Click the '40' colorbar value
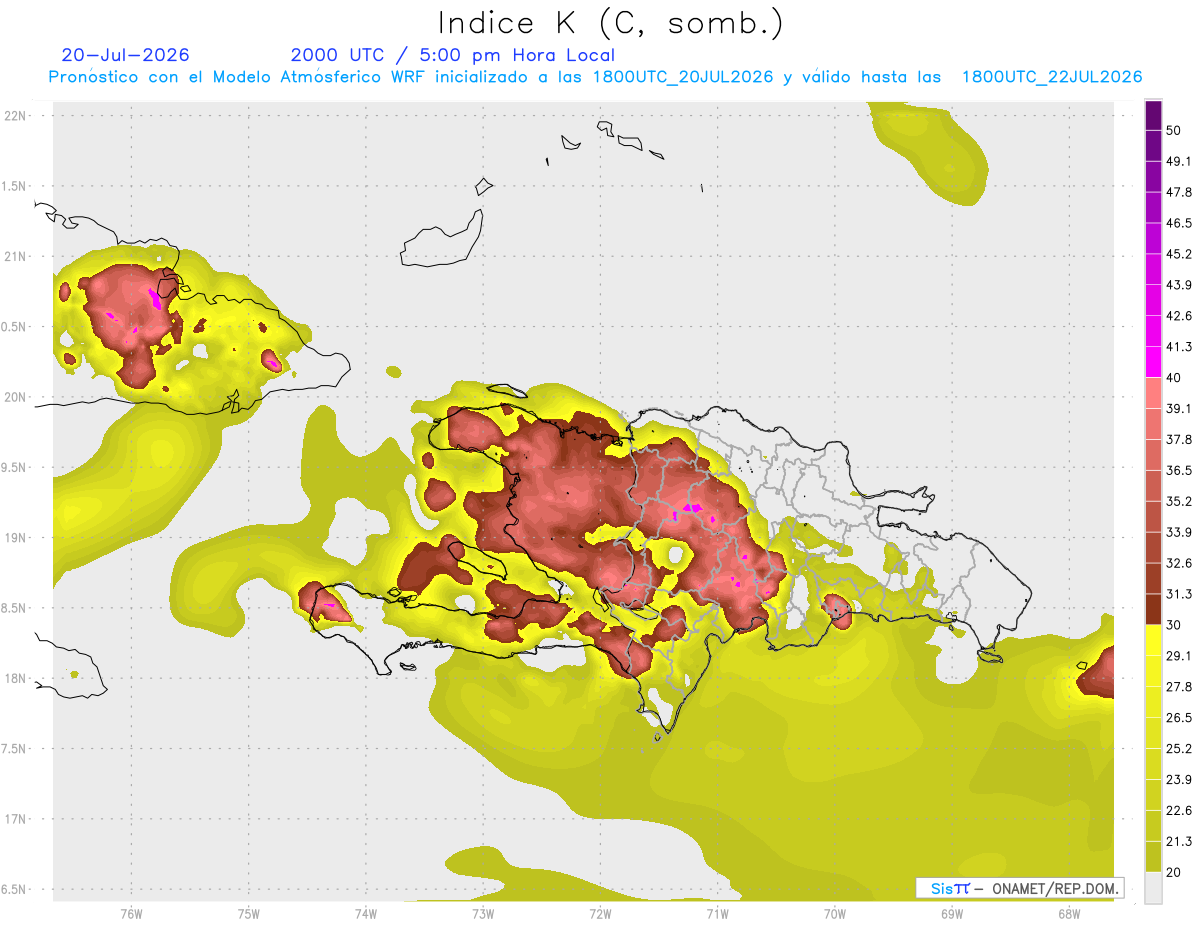Screen dimensions: 1200x927 coord(1174,378)
